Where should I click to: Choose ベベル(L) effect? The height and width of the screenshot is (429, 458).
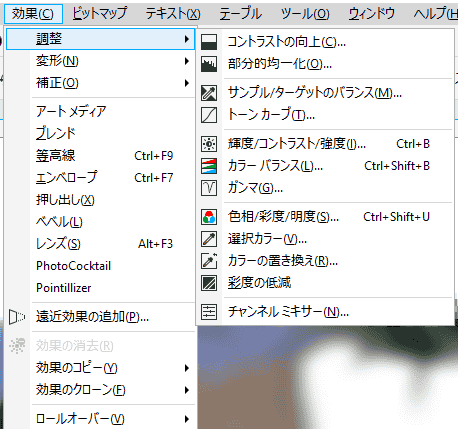(100, 222)
